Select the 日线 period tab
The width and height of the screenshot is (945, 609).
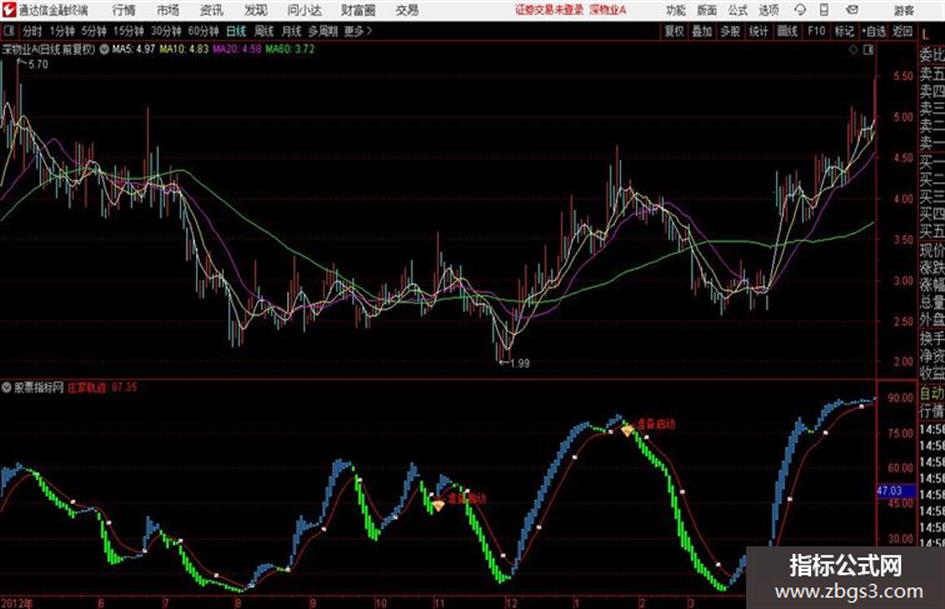click(236, 31)
